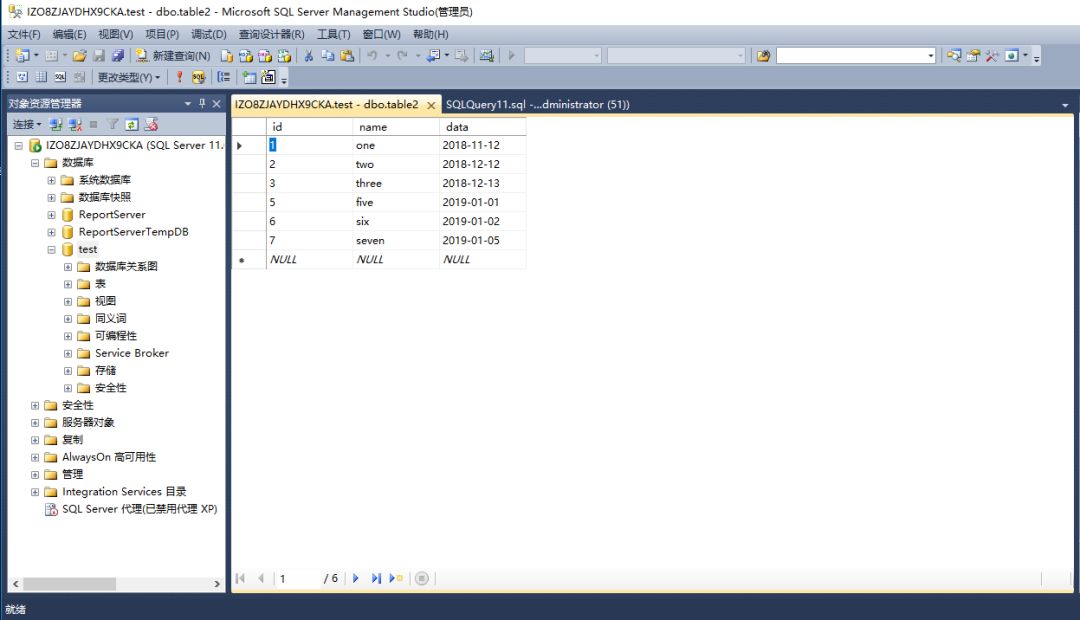Click the Activity Monitor icon
The height and width of the screenshot is (620, 1080).
click(487, 56)
